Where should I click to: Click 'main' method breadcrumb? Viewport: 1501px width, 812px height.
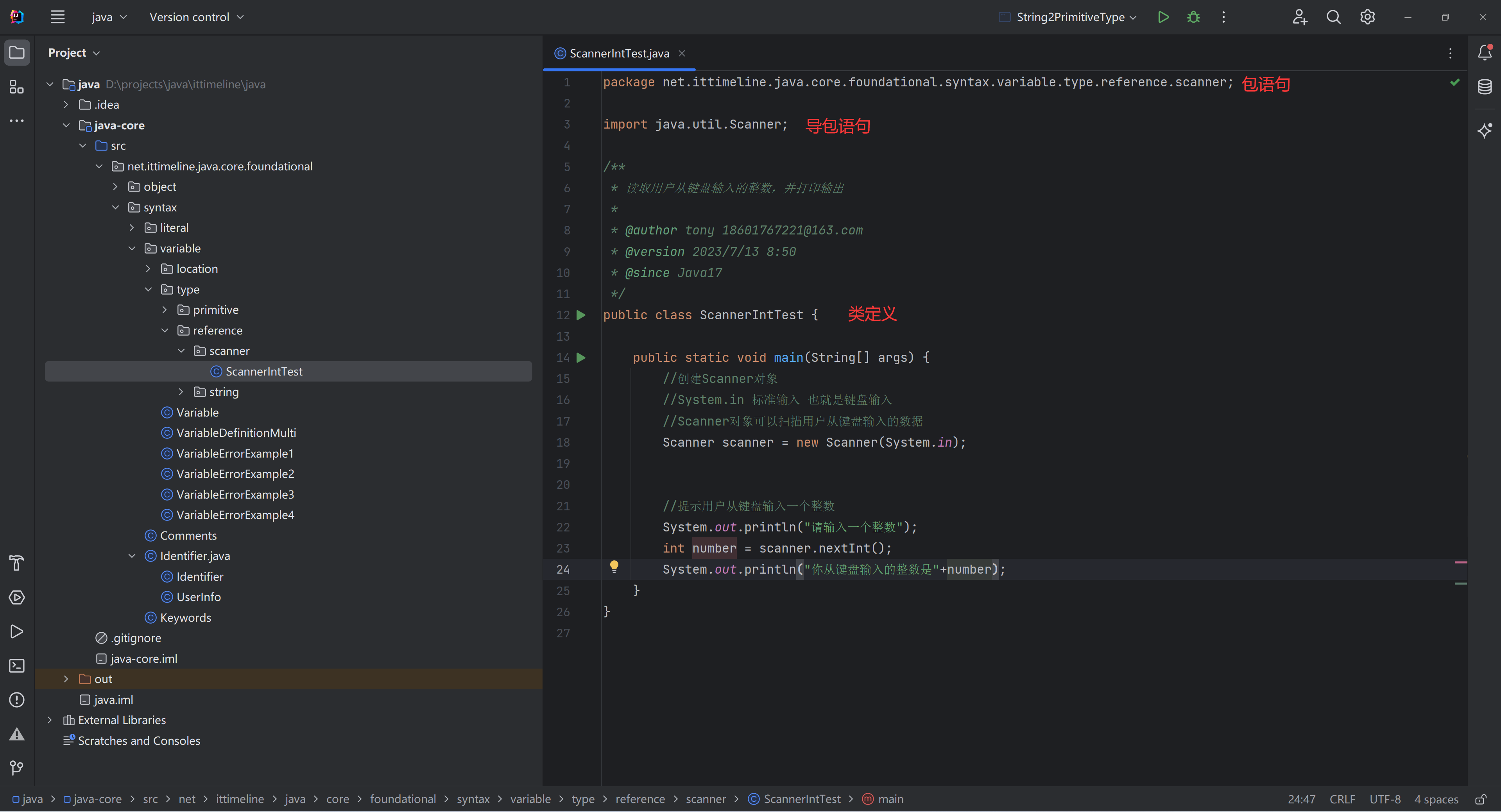(883, 799)
